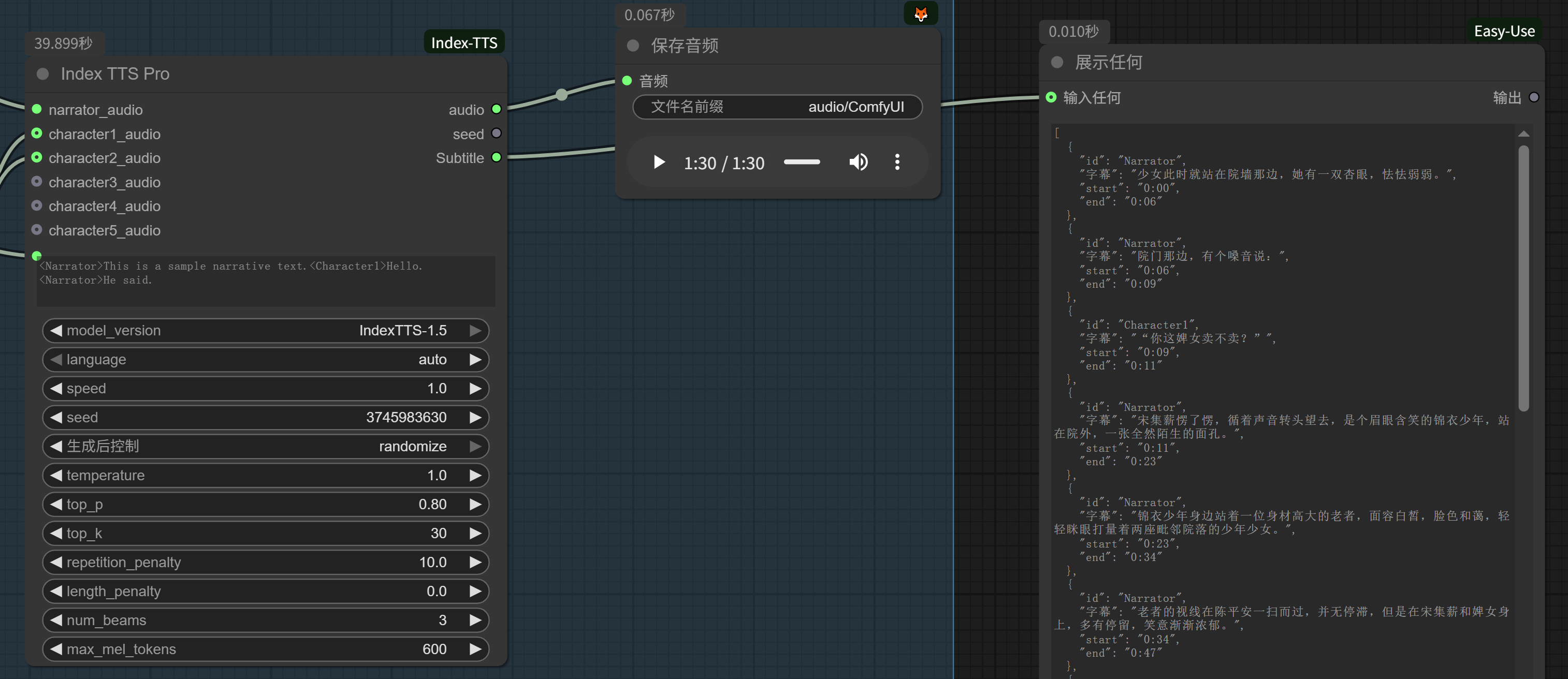Increase the speed value arrow
The image size is (1568, 679).
(475, 389)
